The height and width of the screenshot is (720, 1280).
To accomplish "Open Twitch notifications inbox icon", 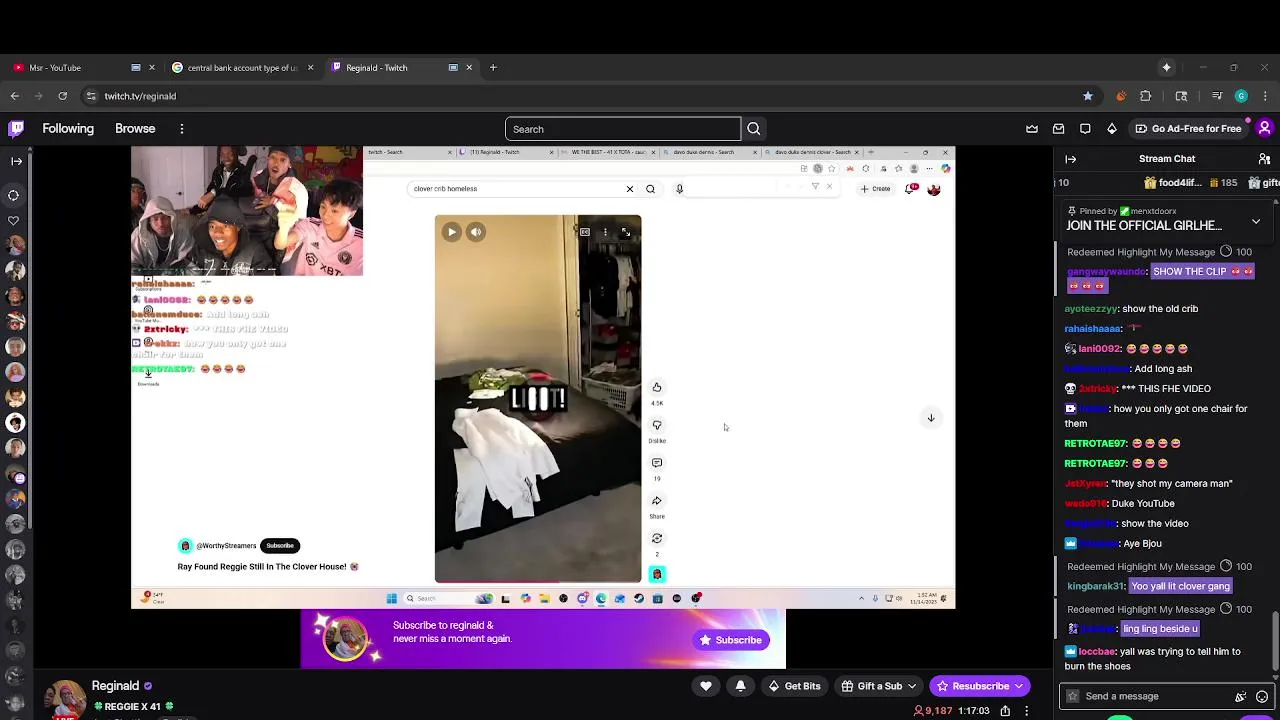I will 1059,128.
